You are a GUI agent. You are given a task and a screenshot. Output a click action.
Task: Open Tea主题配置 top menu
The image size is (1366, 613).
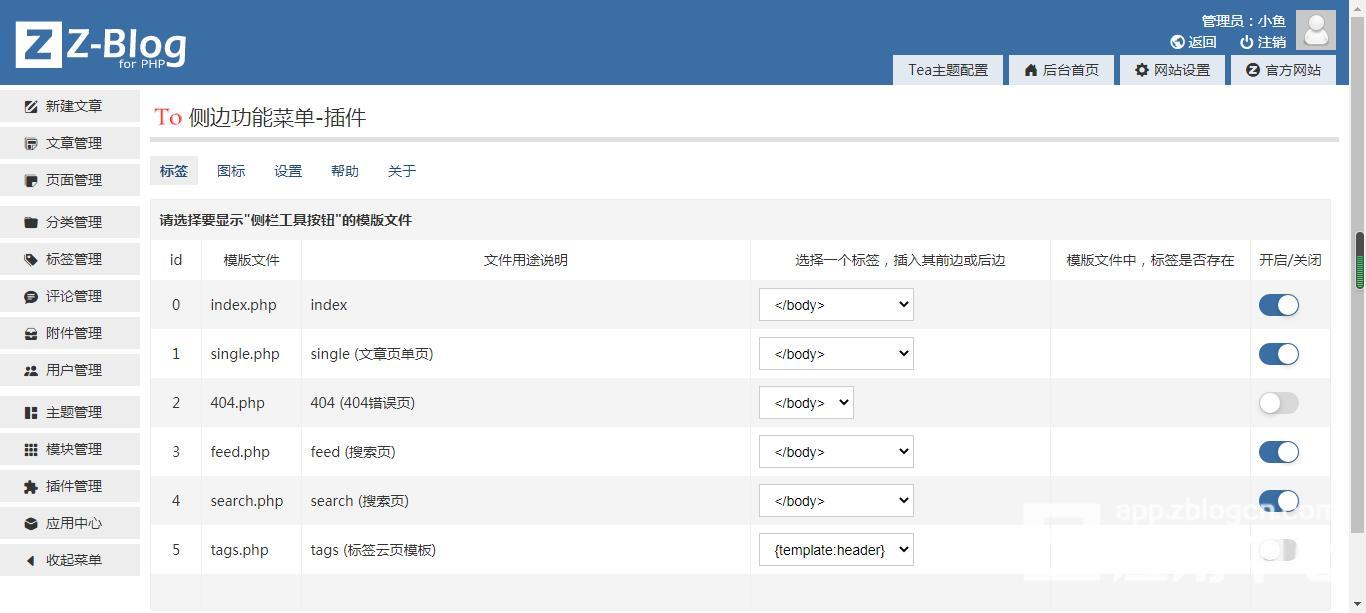click(x=948, y=70)
